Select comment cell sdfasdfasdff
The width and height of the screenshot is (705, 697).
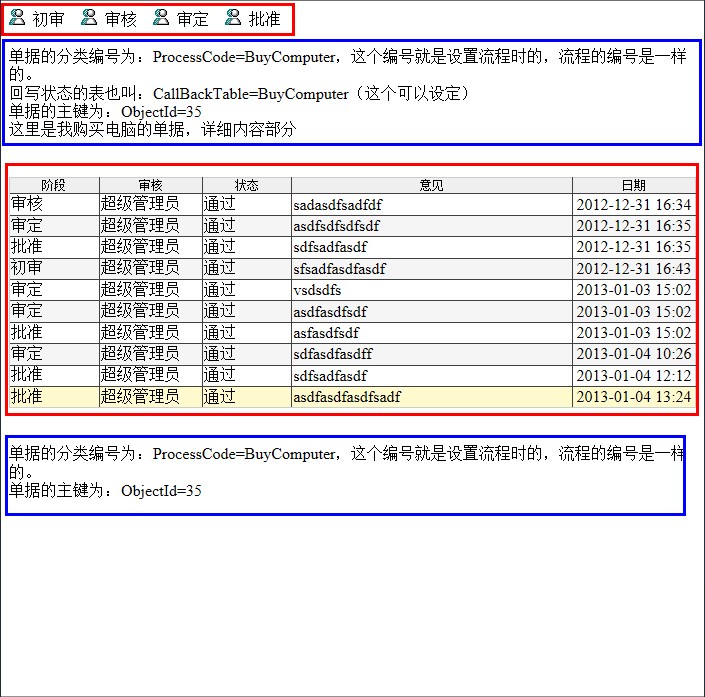coord(432,354)
